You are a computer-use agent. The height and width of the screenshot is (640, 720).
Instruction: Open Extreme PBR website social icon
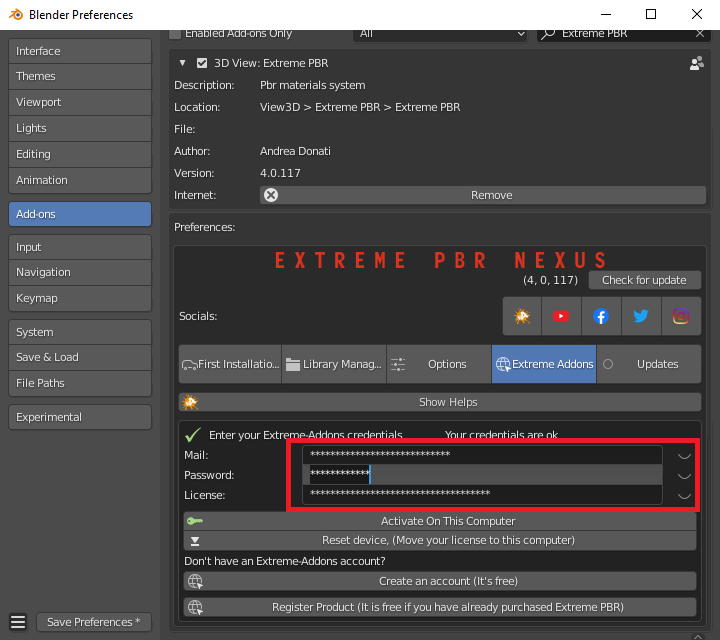(522, 316)
